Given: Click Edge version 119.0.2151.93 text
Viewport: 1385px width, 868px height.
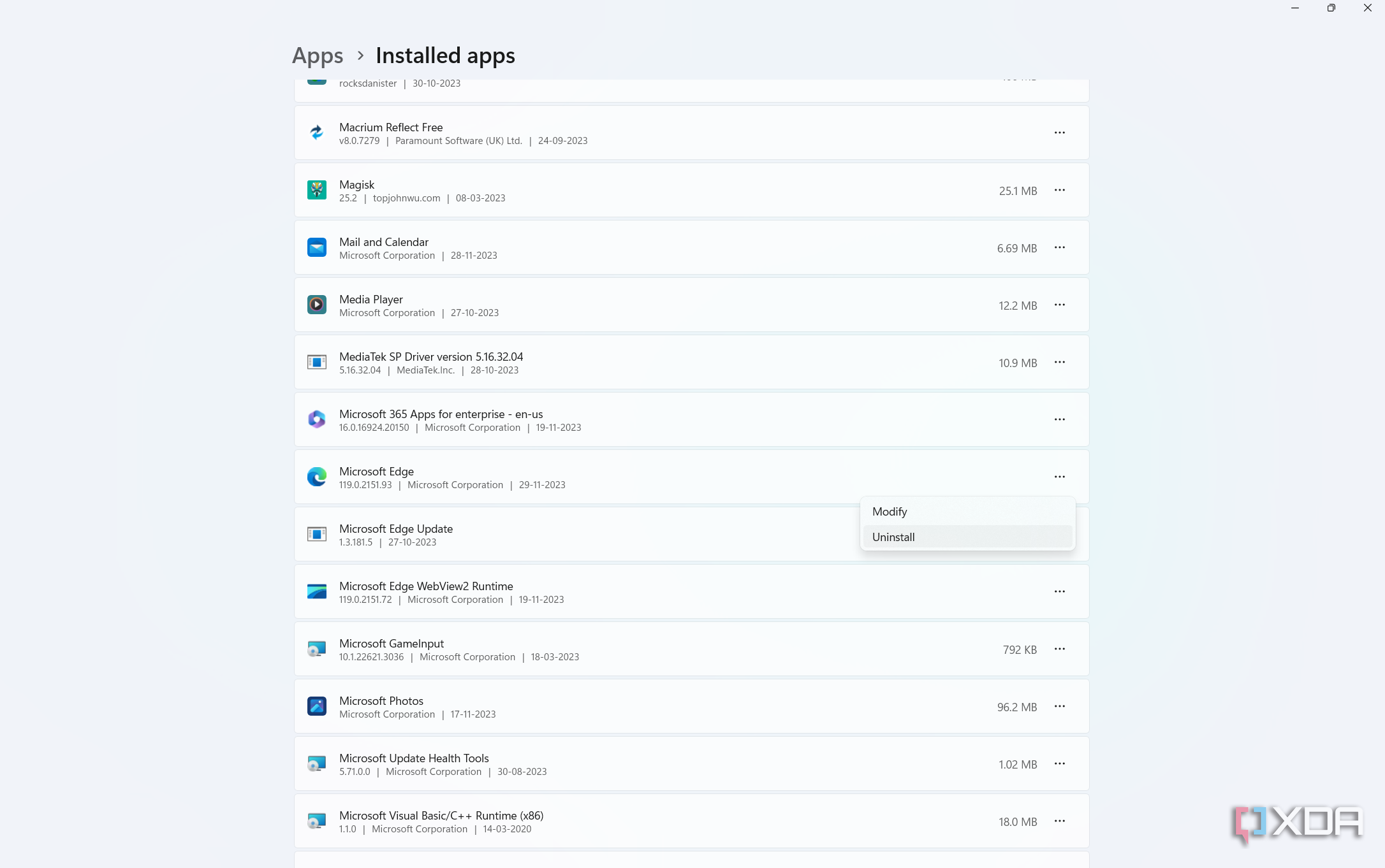Looking at the screenshot, I should coord(365,485).
